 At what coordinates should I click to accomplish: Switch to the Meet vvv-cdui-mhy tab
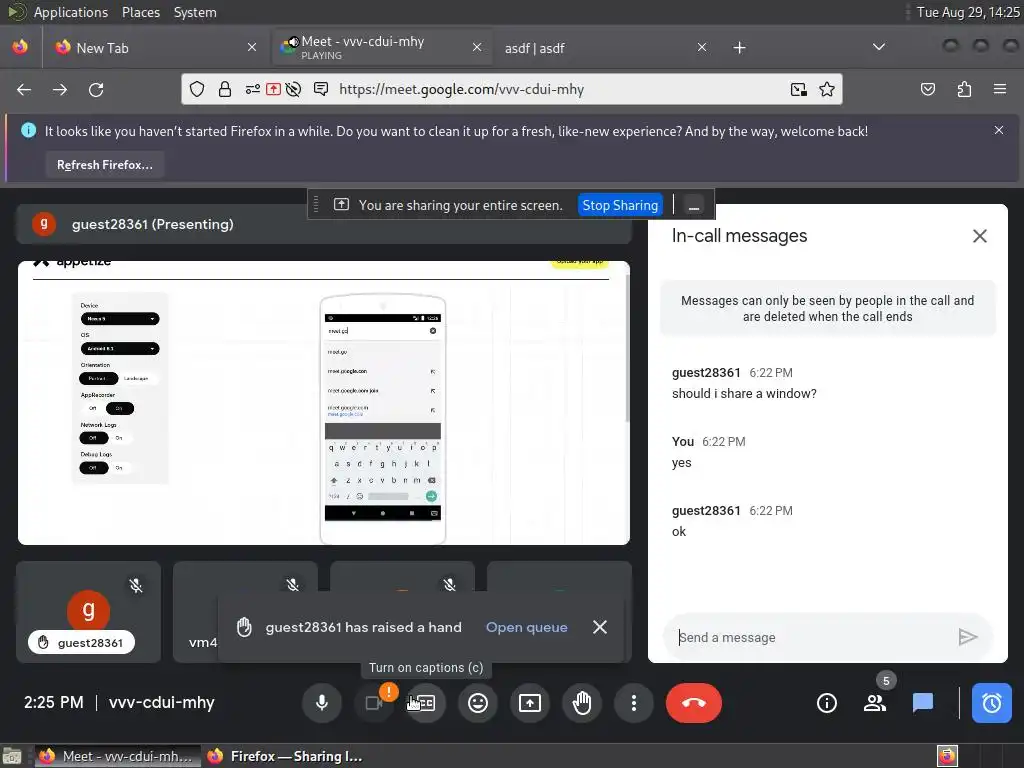point(381,48)
